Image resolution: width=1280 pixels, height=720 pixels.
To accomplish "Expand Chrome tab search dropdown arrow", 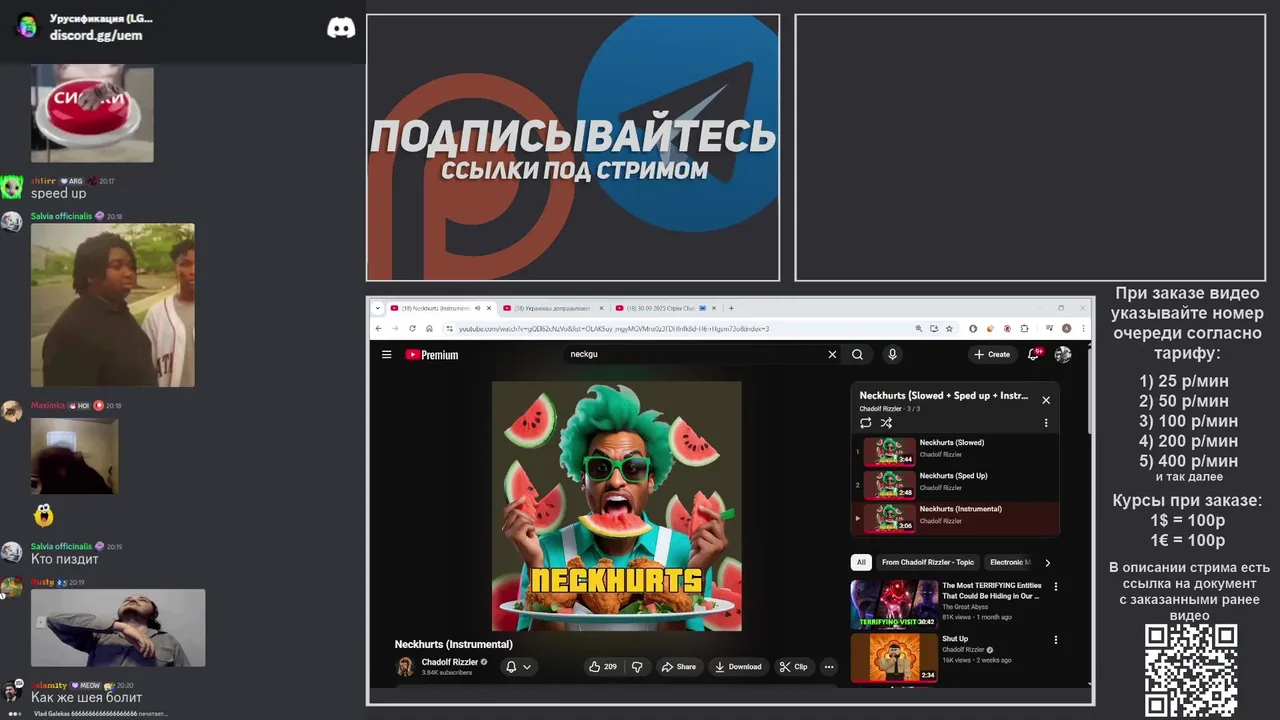I will coord(378,308).
